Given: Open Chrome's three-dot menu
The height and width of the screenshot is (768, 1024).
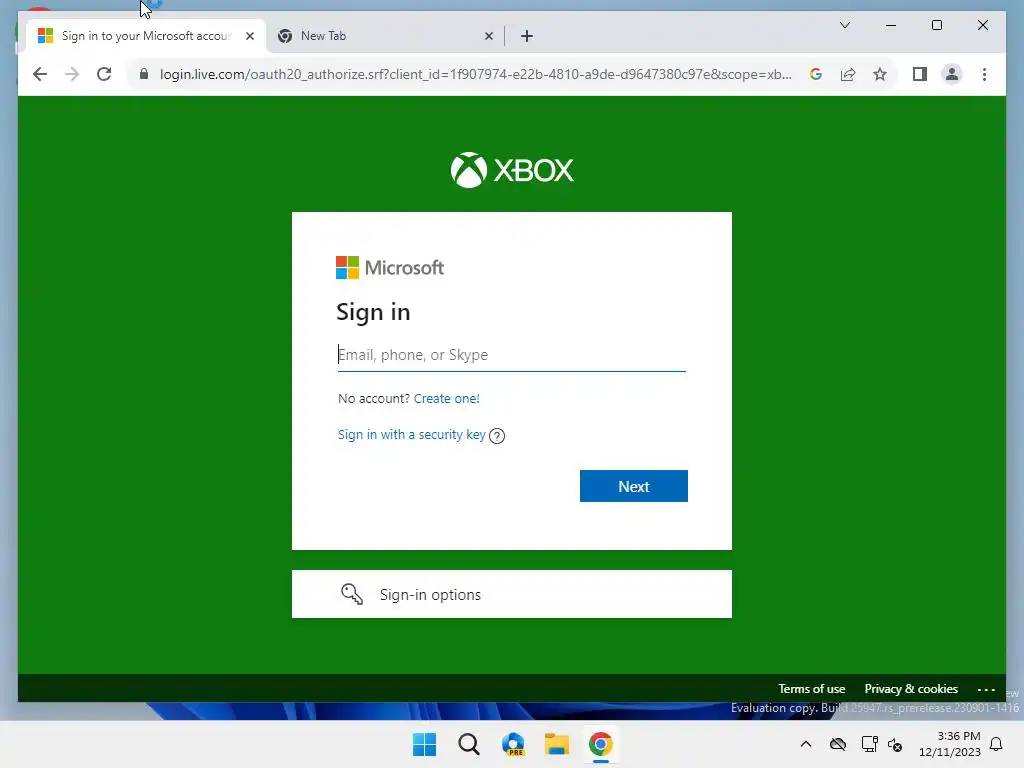Looking at the screenshot, I should coord(984,74).
